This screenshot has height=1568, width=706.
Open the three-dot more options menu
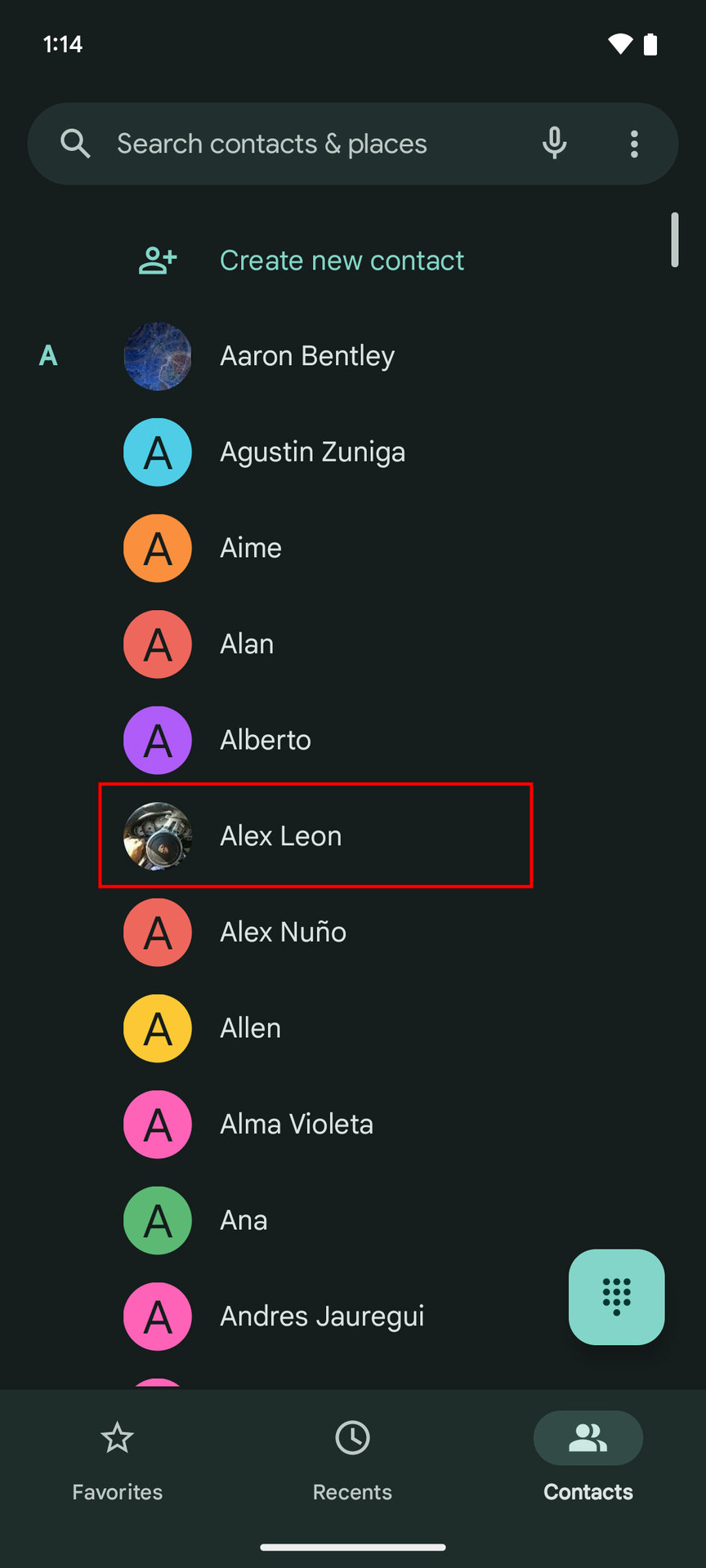pyautogui.click(x=634, y=144)
